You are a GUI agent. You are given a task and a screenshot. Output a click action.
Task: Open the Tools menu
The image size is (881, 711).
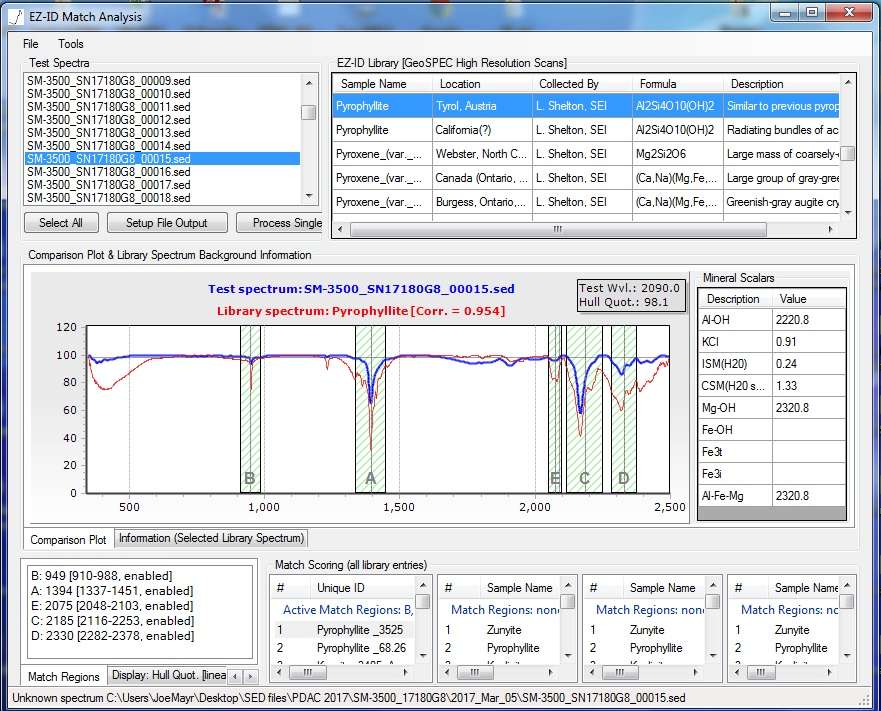tap(70, 44)
